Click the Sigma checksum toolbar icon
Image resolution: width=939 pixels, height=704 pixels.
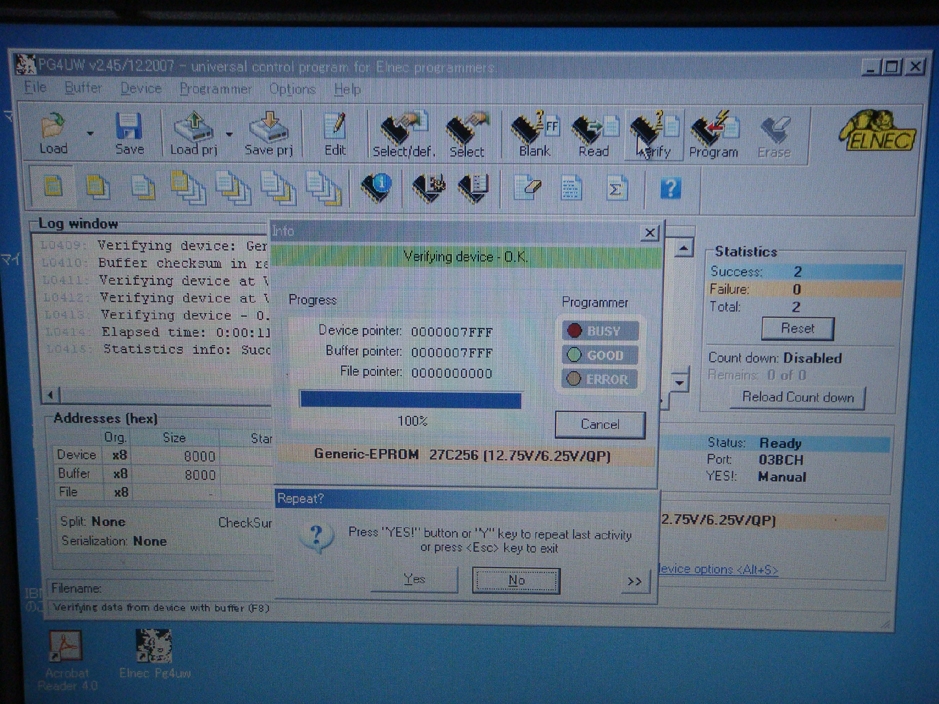(x=617, y=189)
